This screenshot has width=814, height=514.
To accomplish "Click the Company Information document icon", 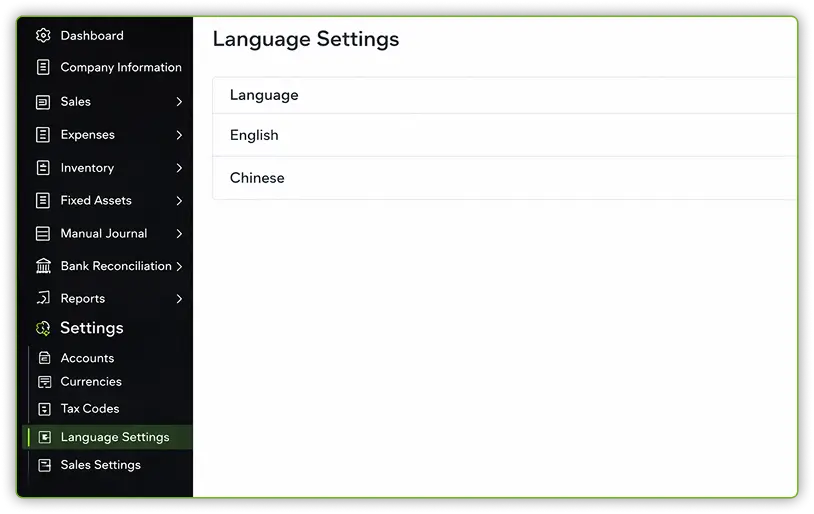I will [x=43, y=68].
